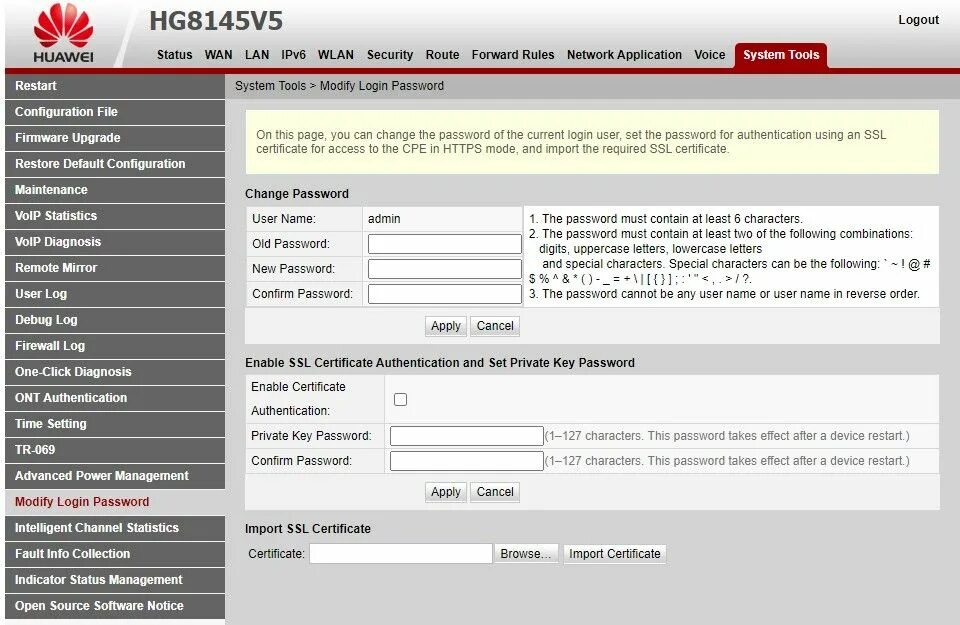Log out using the Logout link
The height and width of the screenshot is (625, 960).
(x=918, y=20)
